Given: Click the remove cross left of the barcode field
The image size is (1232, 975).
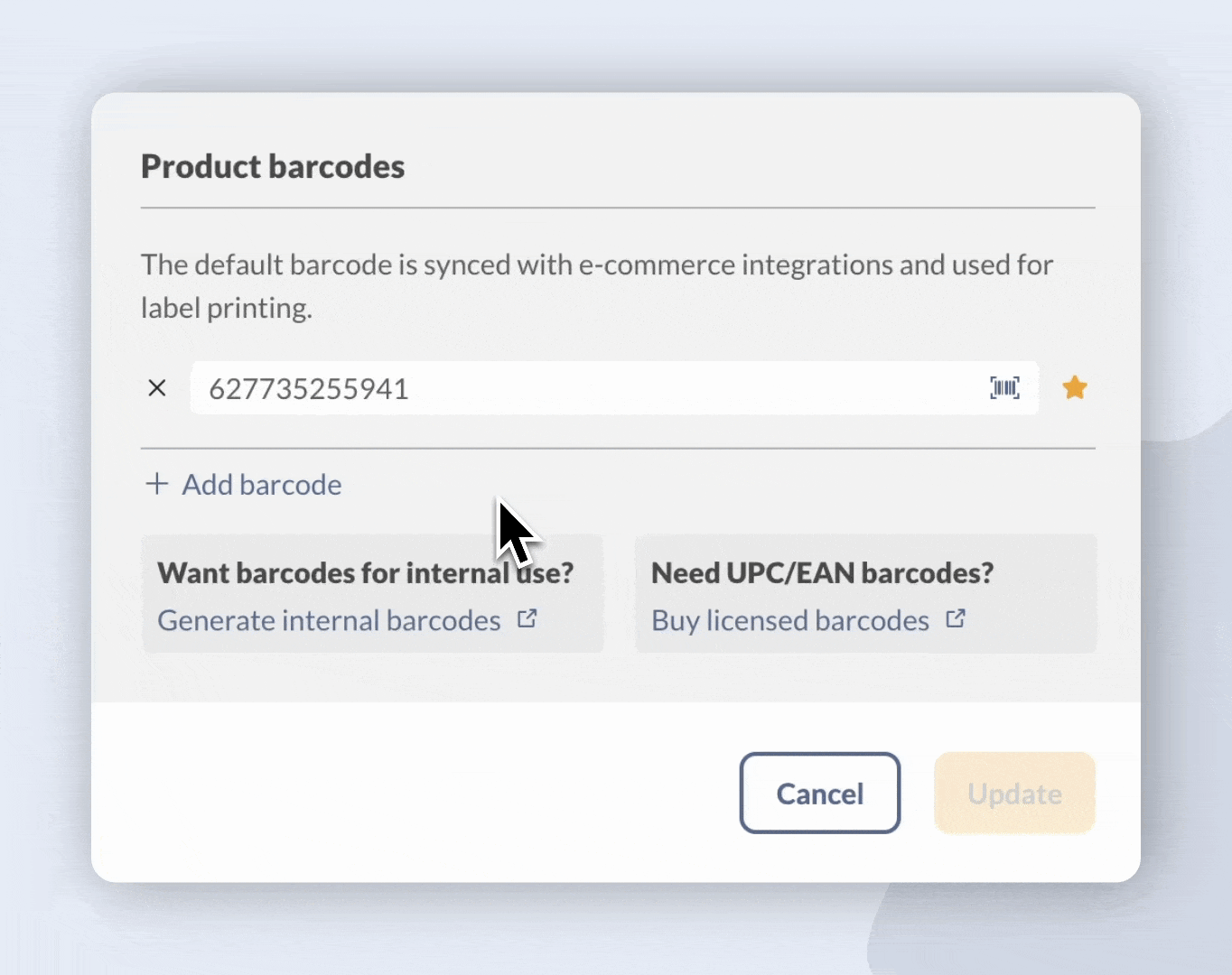Looking at the screenshot, I should (157, 387).
